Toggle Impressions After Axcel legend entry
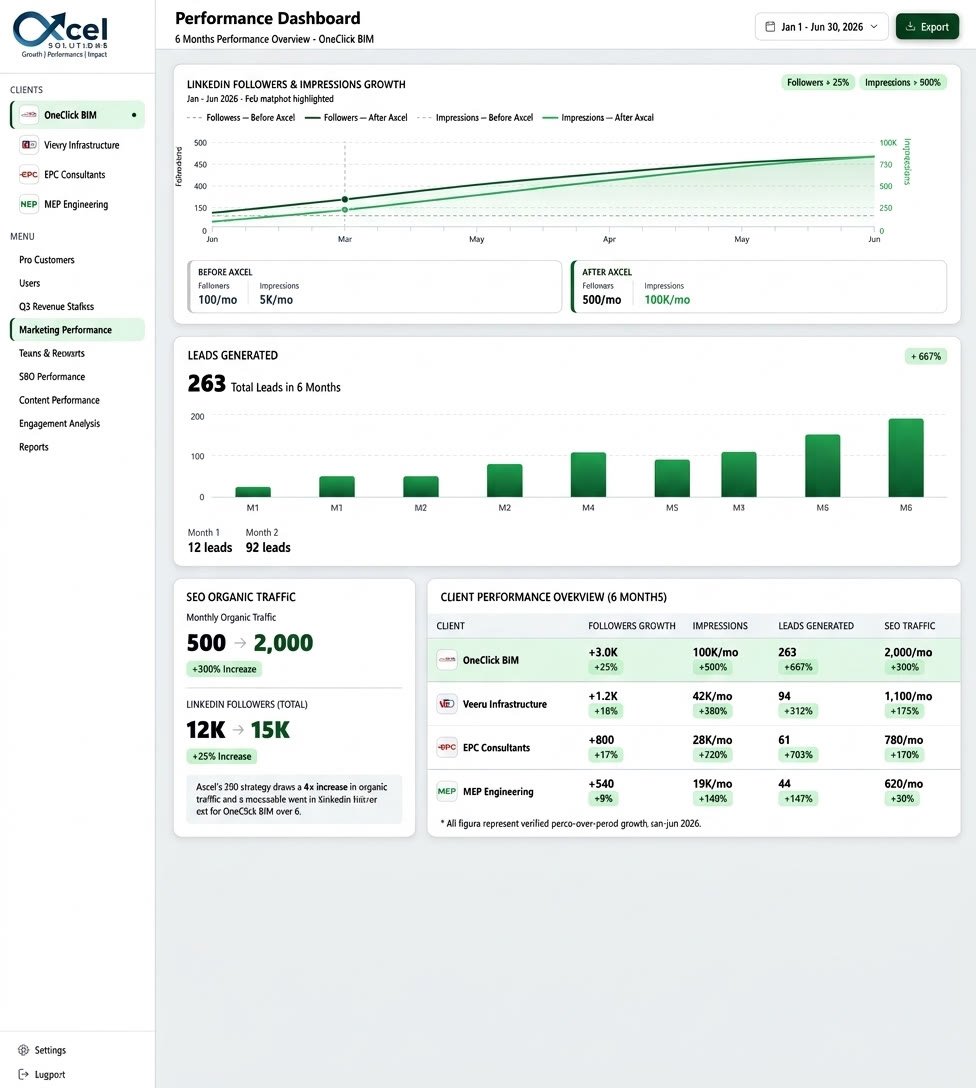Viewport: 976px width, 1088px height. click(x=598, y=118)
